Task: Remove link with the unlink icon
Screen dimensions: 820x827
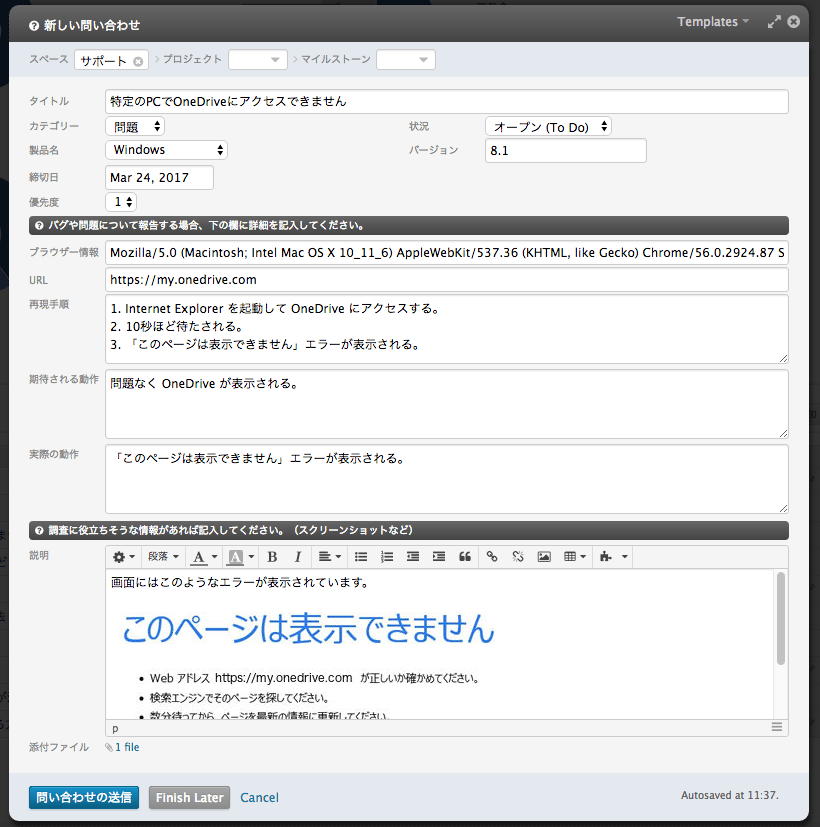Action: pos(518,557)
